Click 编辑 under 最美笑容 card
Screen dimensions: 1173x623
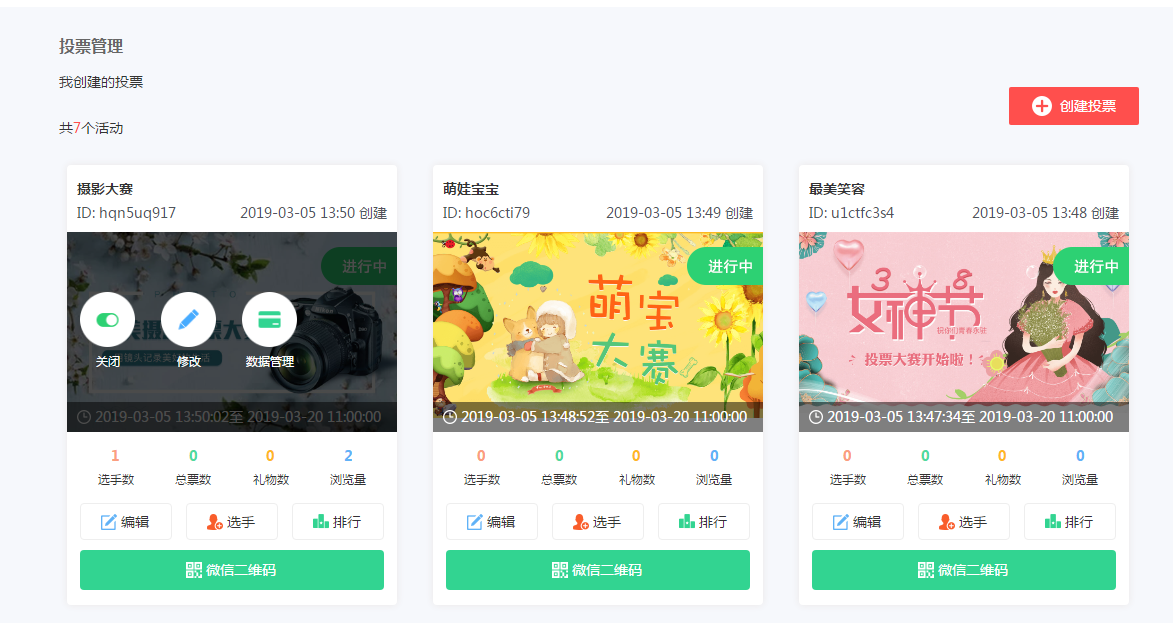click(857, 522)
